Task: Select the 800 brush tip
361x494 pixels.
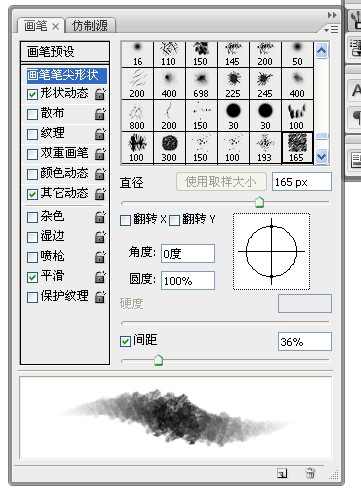Action: point(137,116)
